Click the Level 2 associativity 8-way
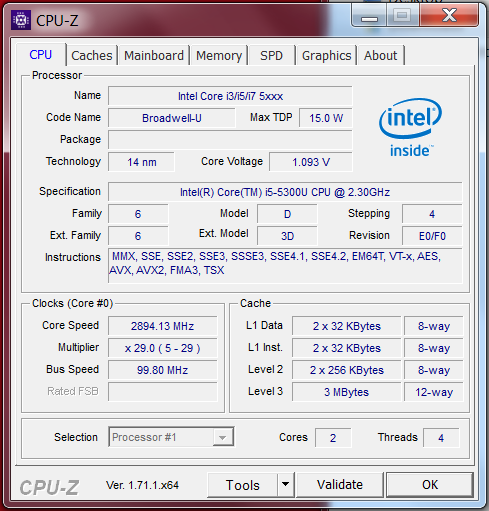The height and width of the screenshot is (511, 489). (434, 370)
